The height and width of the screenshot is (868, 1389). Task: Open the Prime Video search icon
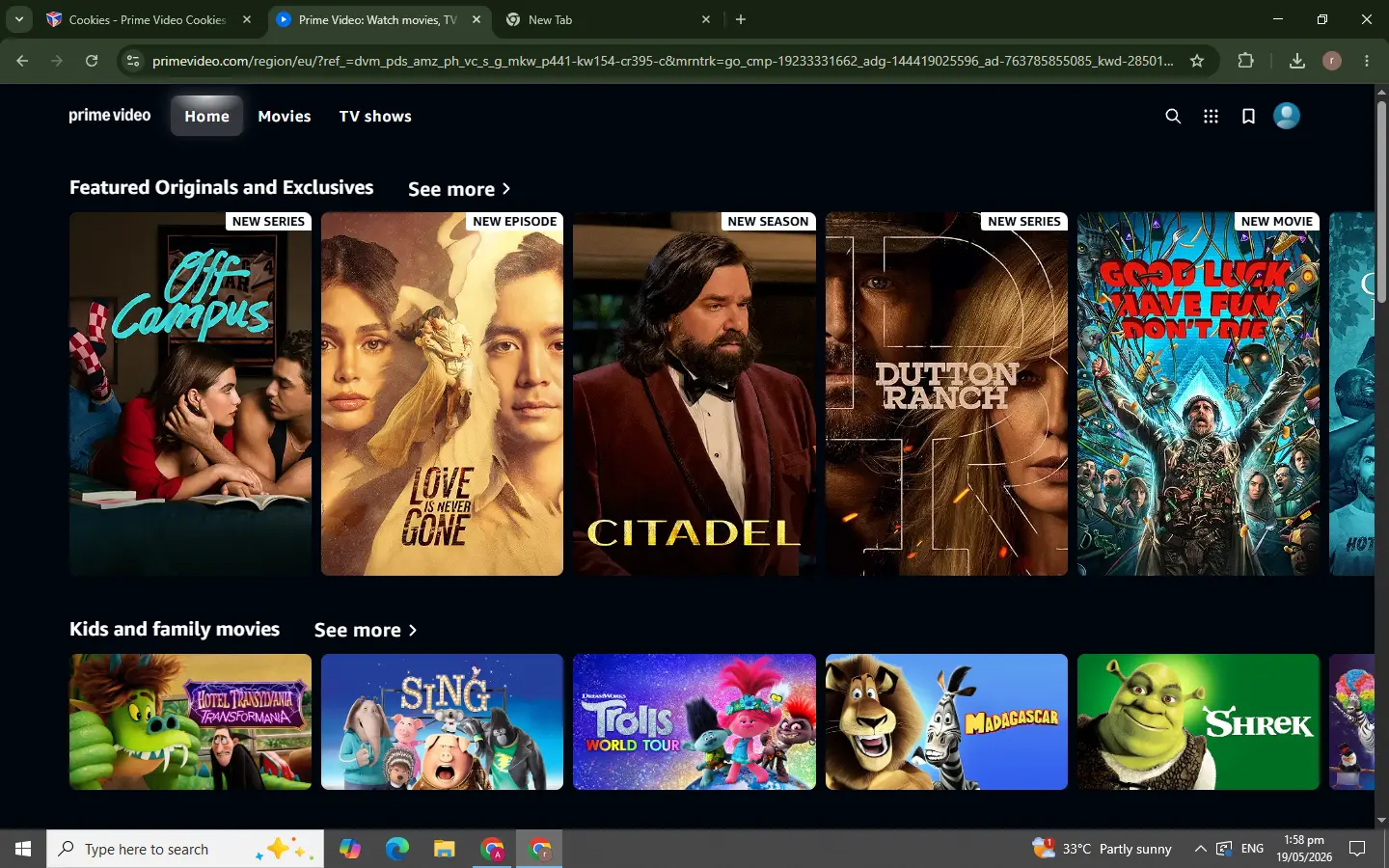[1173, 116]
